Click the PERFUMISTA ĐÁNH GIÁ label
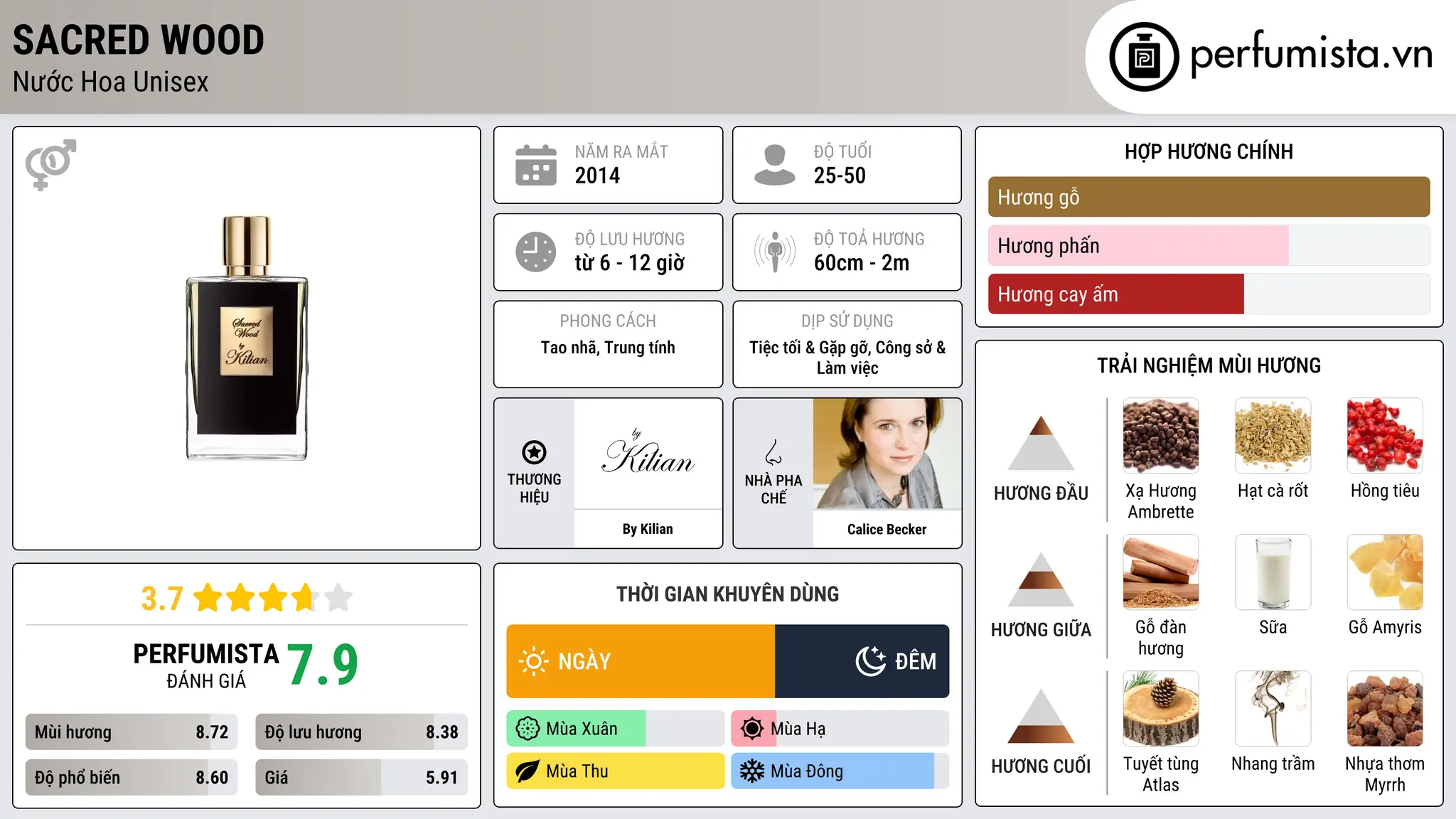Screen dimensions: 1456x819 [x=206, y=665]
